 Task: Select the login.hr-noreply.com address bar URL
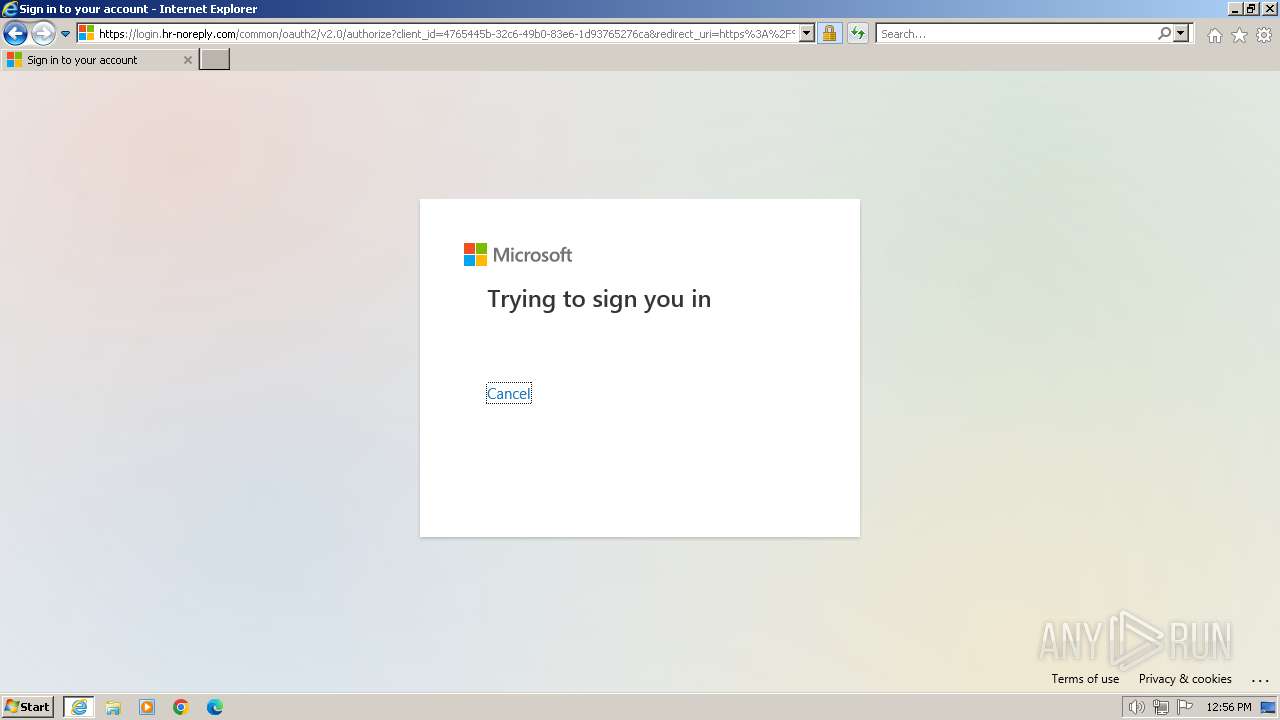click(x=447, y=34)
